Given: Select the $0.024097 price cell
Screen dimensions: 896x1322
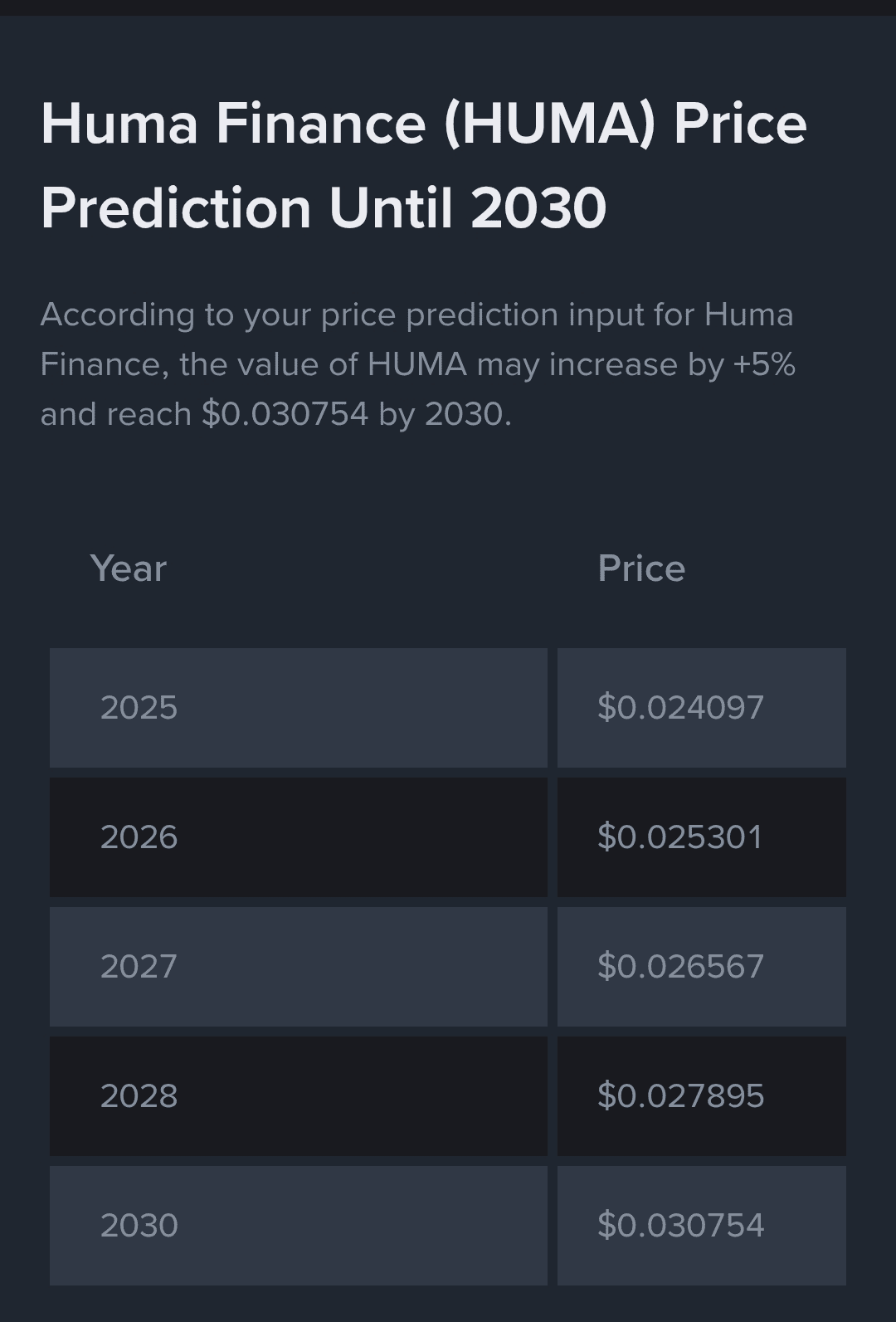Looking at the screenshot, I should point(702,708).
